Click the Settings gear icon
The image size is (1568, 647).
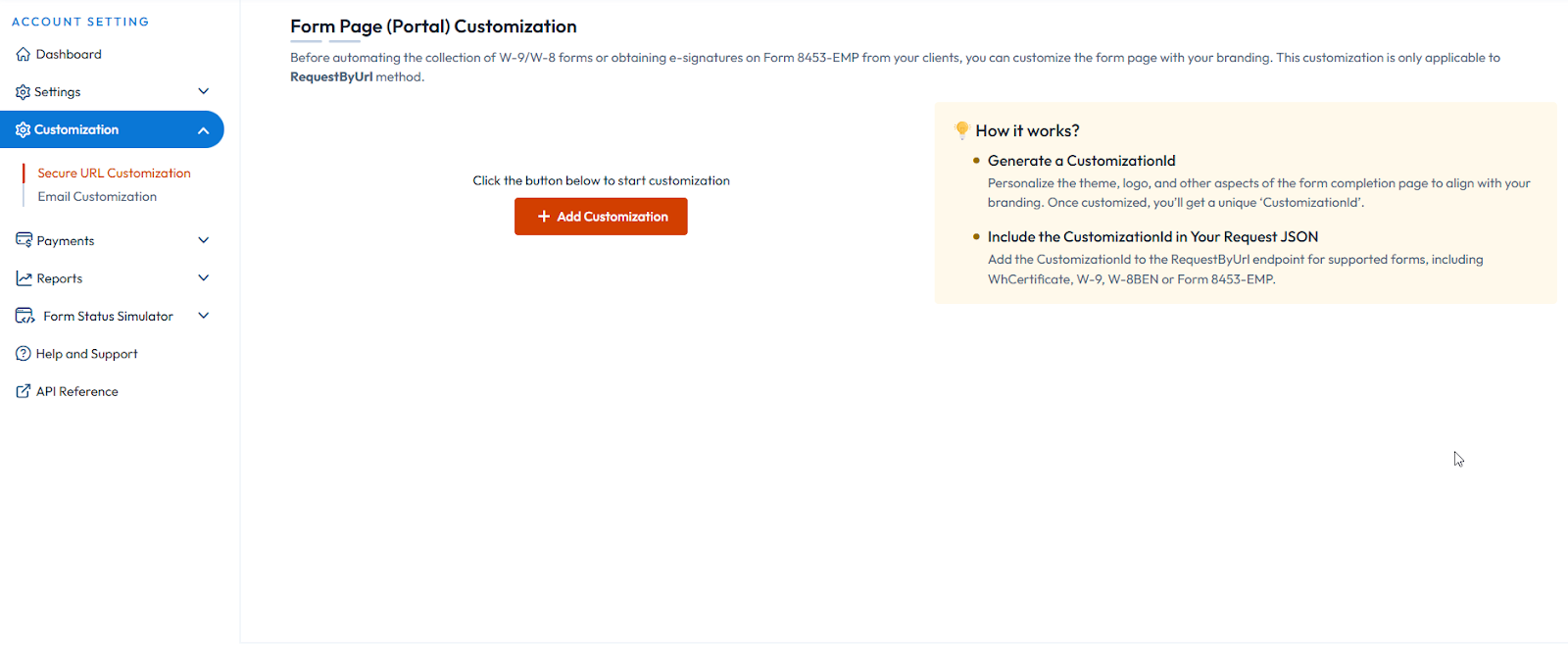pyautogui.click(x=23, y=92)
